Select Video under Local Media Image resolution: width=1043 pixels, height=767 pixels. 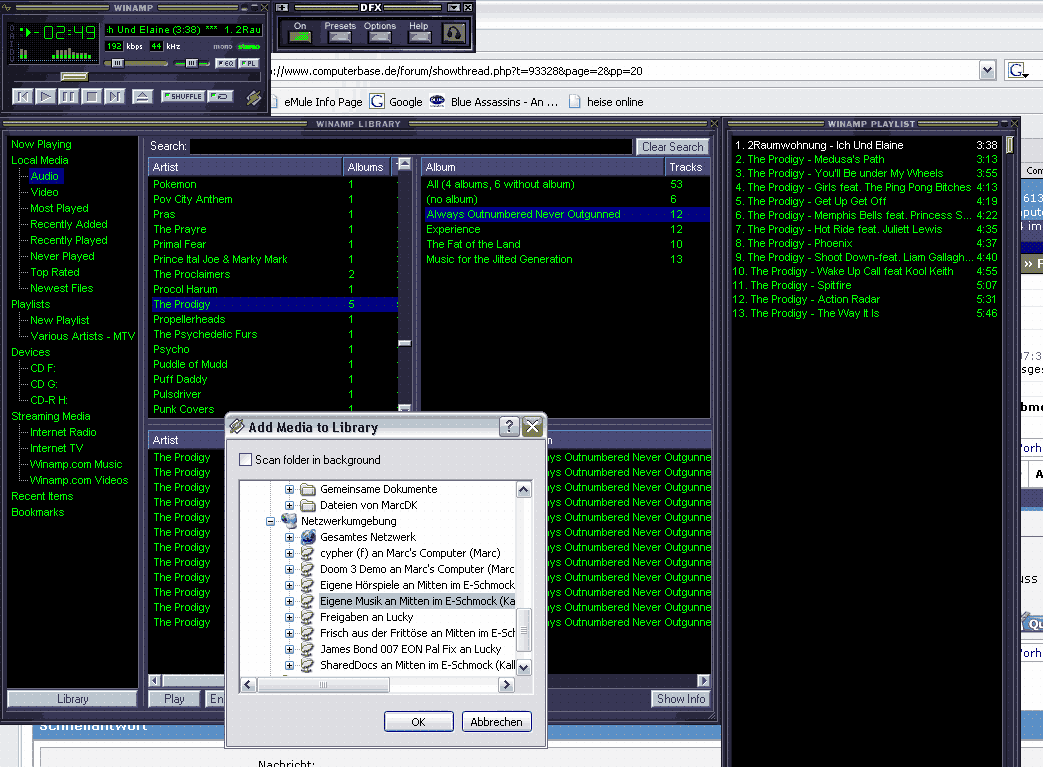click(x=45, y=192)
